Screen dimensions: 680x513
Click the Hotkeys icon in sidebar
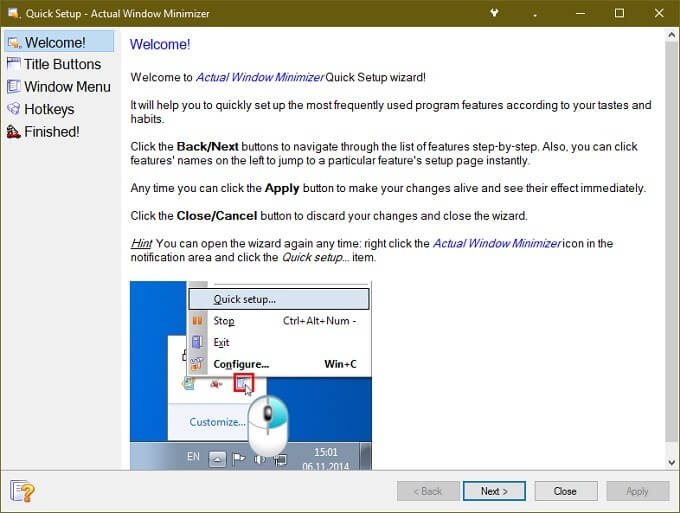[x=14, y=108]
